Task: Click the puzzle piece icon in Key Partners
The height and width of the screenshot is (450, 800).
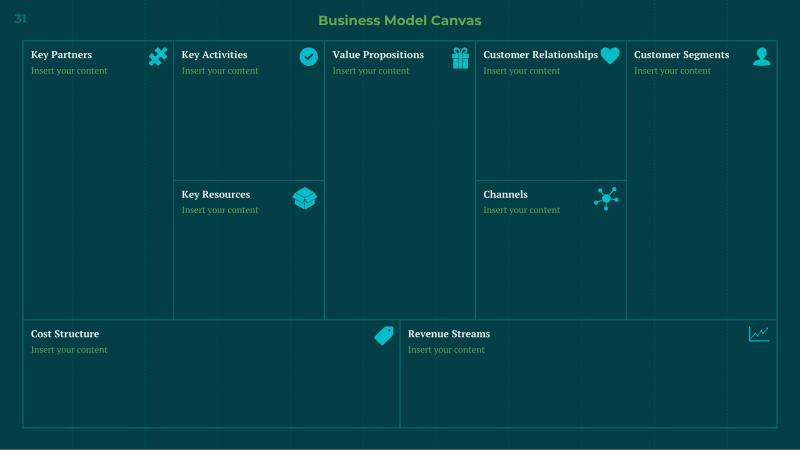Action: click(x=158, y=57)
